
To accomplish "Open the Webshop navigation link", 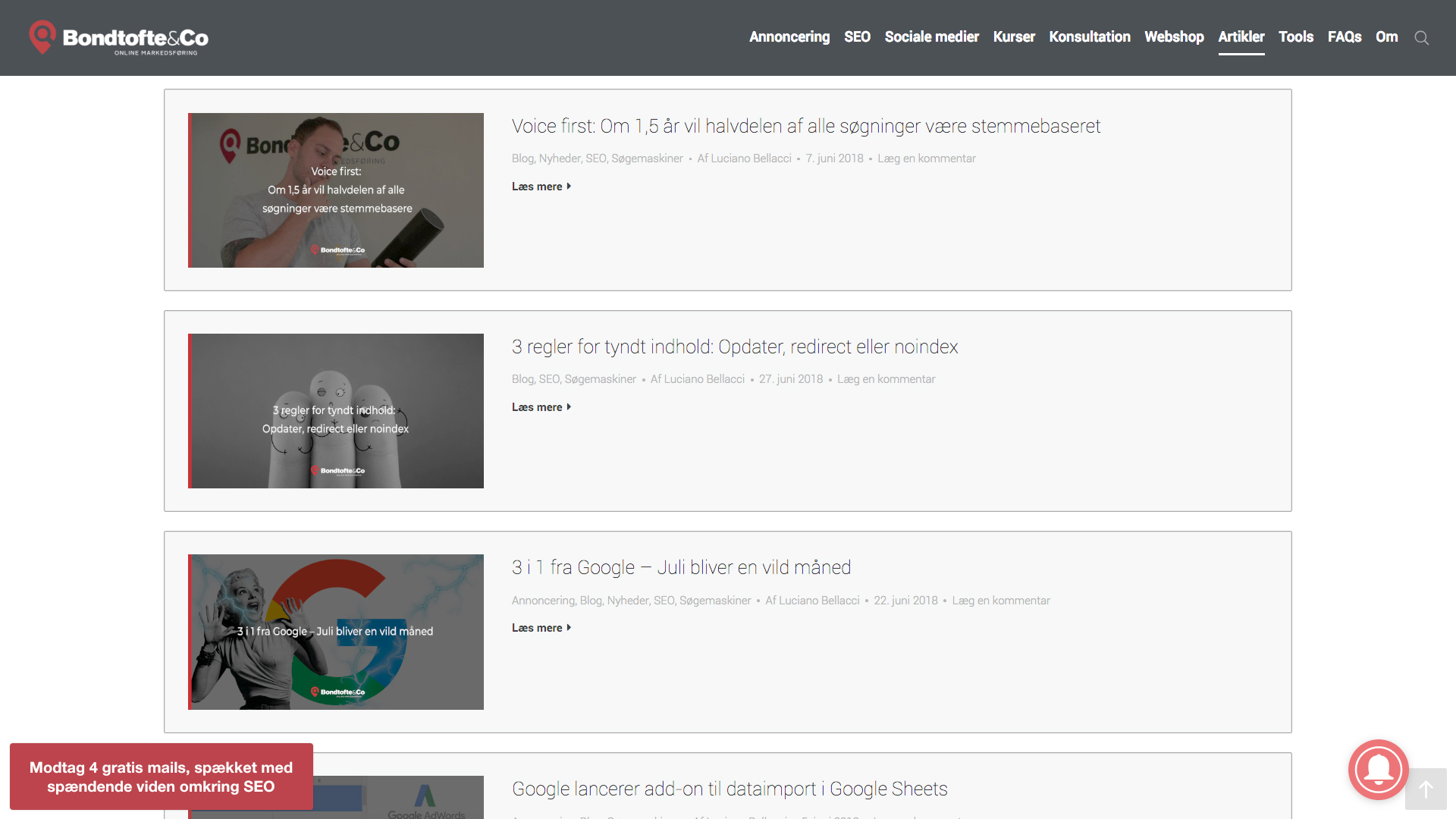I will pyautogui.click(x=1173, y=37).
